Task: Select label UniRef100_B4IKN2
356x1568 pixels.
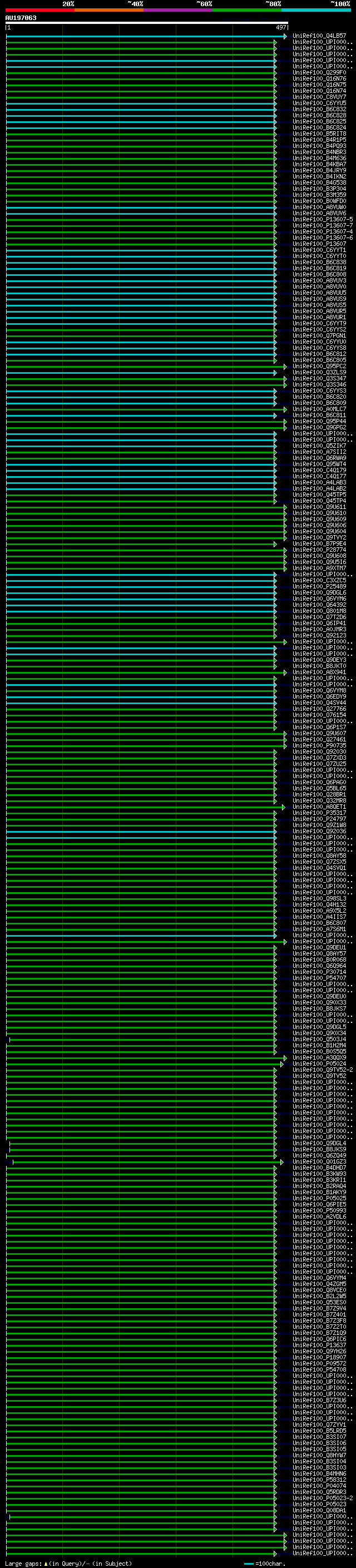Action: [x=319, y=177]
